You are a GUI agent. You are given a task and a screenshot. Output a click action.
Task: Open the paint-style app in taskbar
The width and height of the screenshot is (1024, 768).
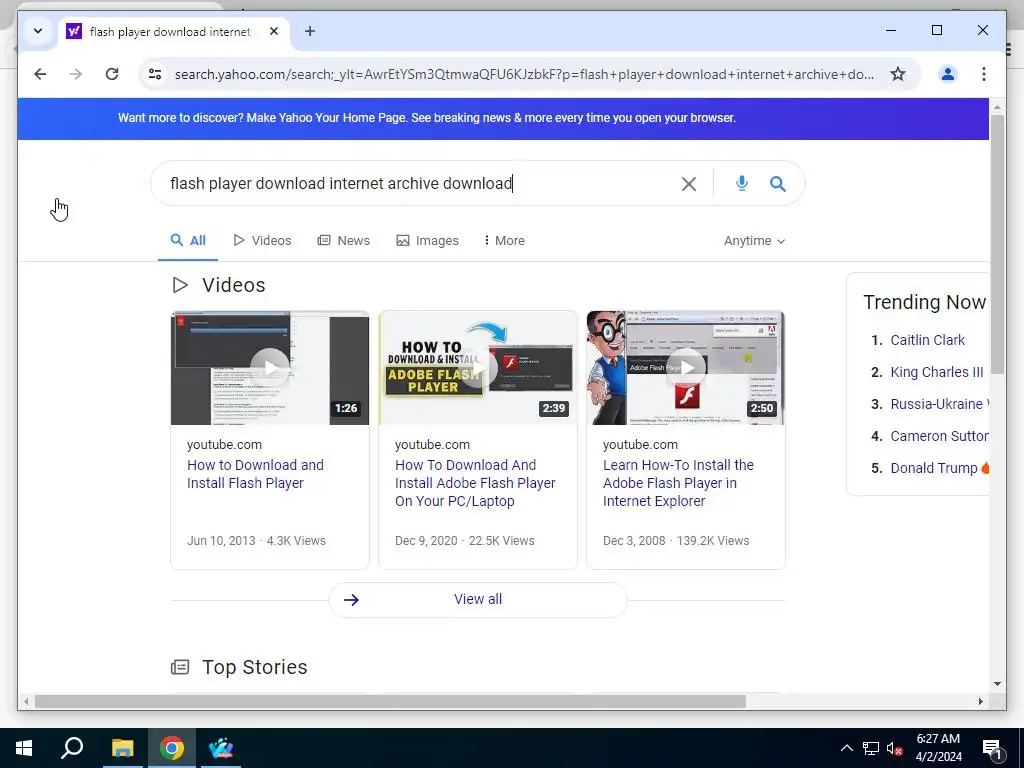click(221, 748)
